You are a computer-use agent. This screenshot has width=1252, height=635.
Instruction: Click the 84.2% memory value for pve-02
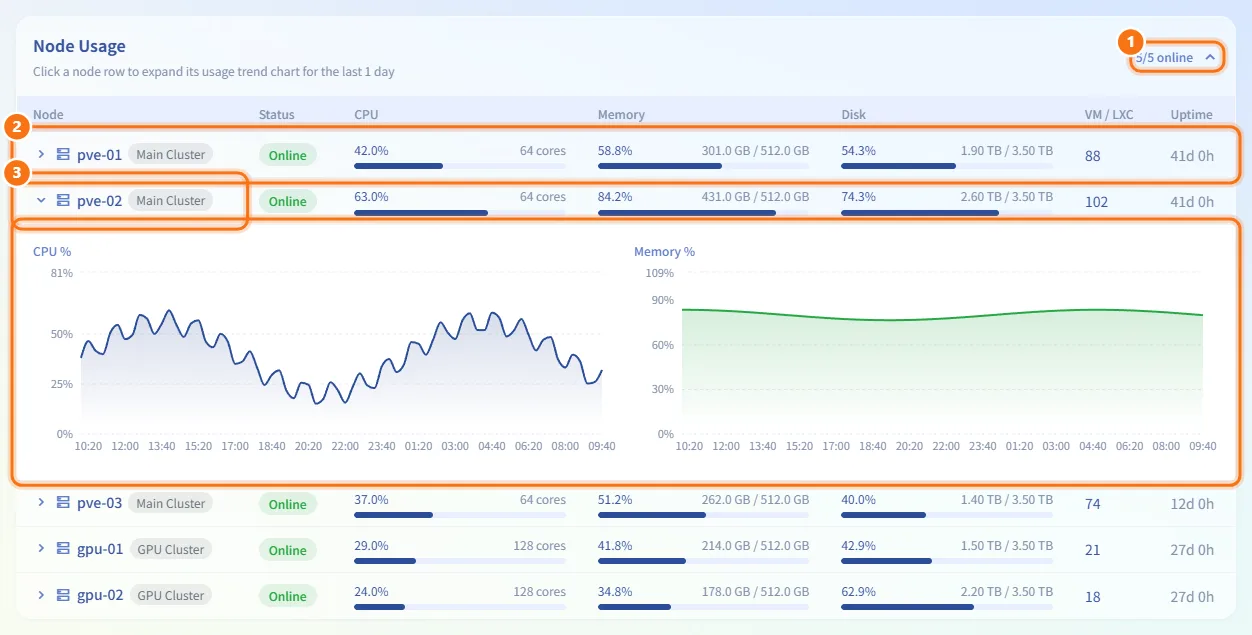(615, 197)
